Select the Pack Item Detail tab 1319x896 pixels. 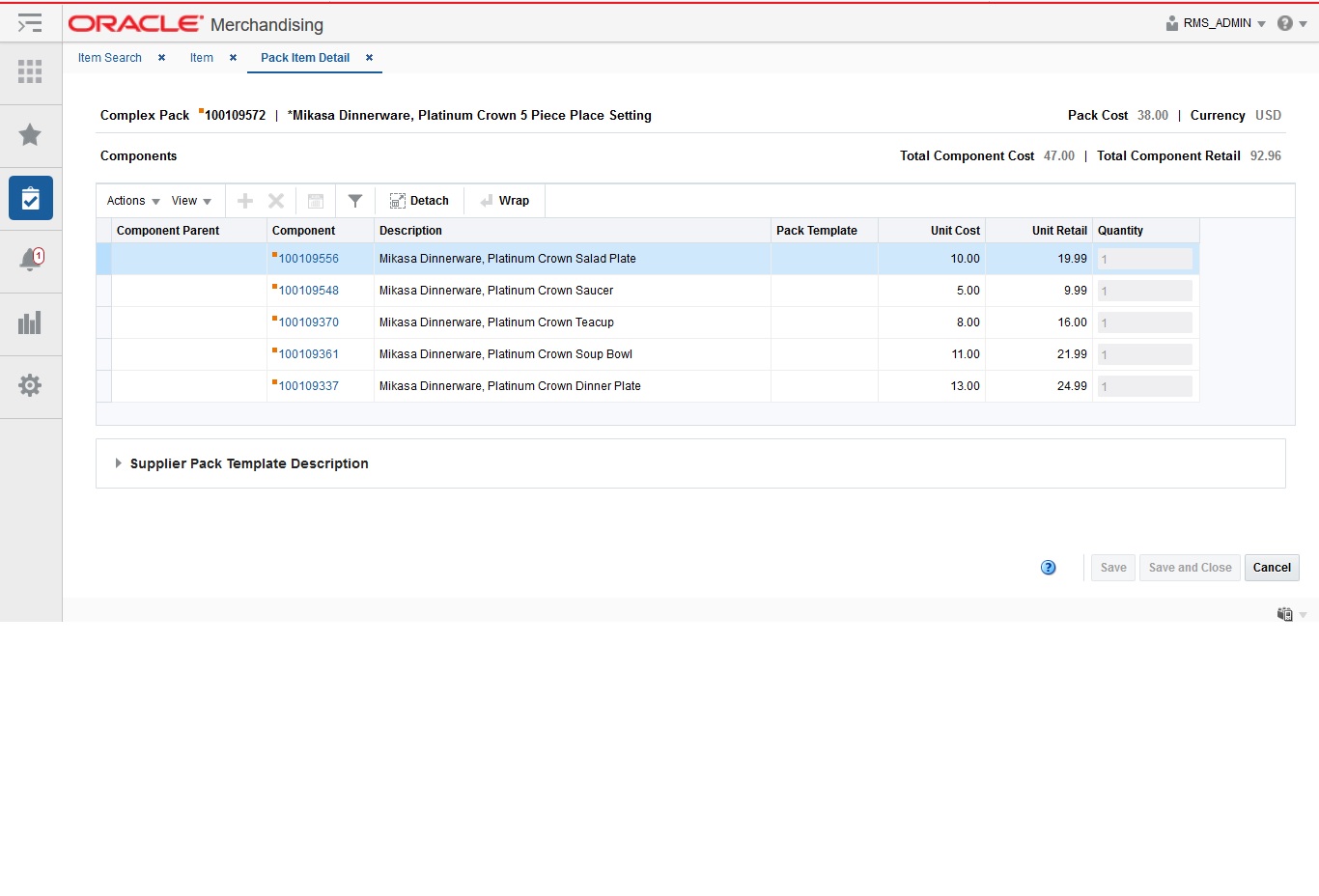tap(305, 58)
